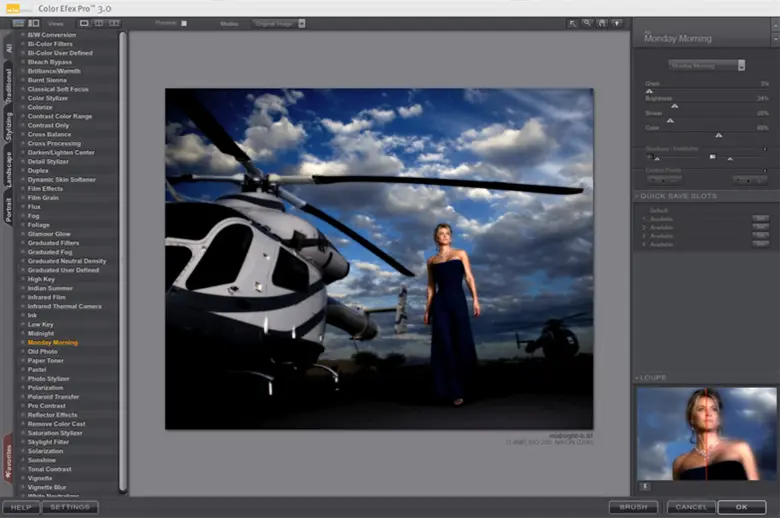The height and width of the screenshot is (518, 780).
Task: Open the Portrait category tab
Action: 8,209
